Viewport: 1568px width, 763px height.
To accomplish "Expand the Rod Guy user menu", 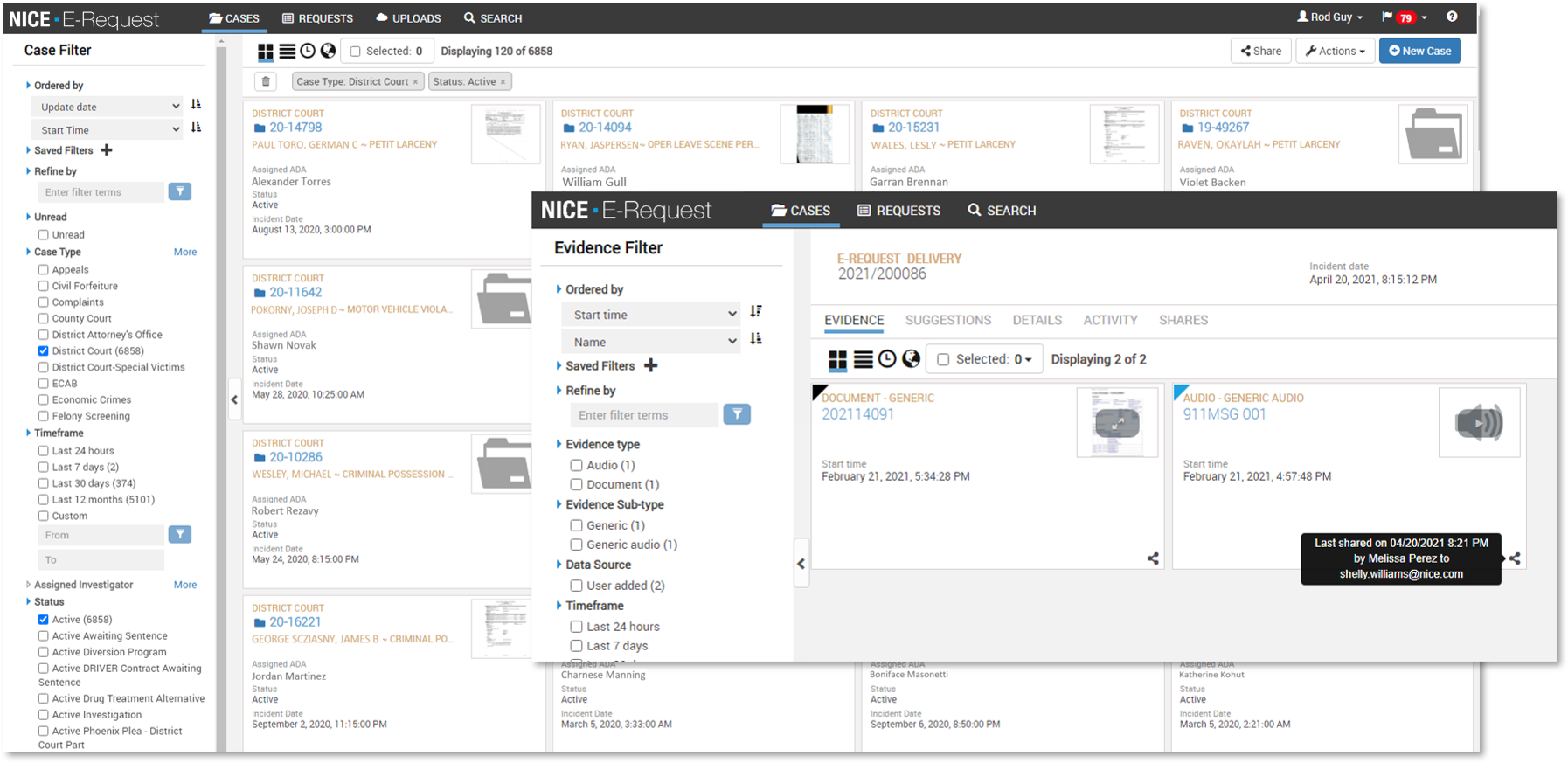I will point(1329,17).
